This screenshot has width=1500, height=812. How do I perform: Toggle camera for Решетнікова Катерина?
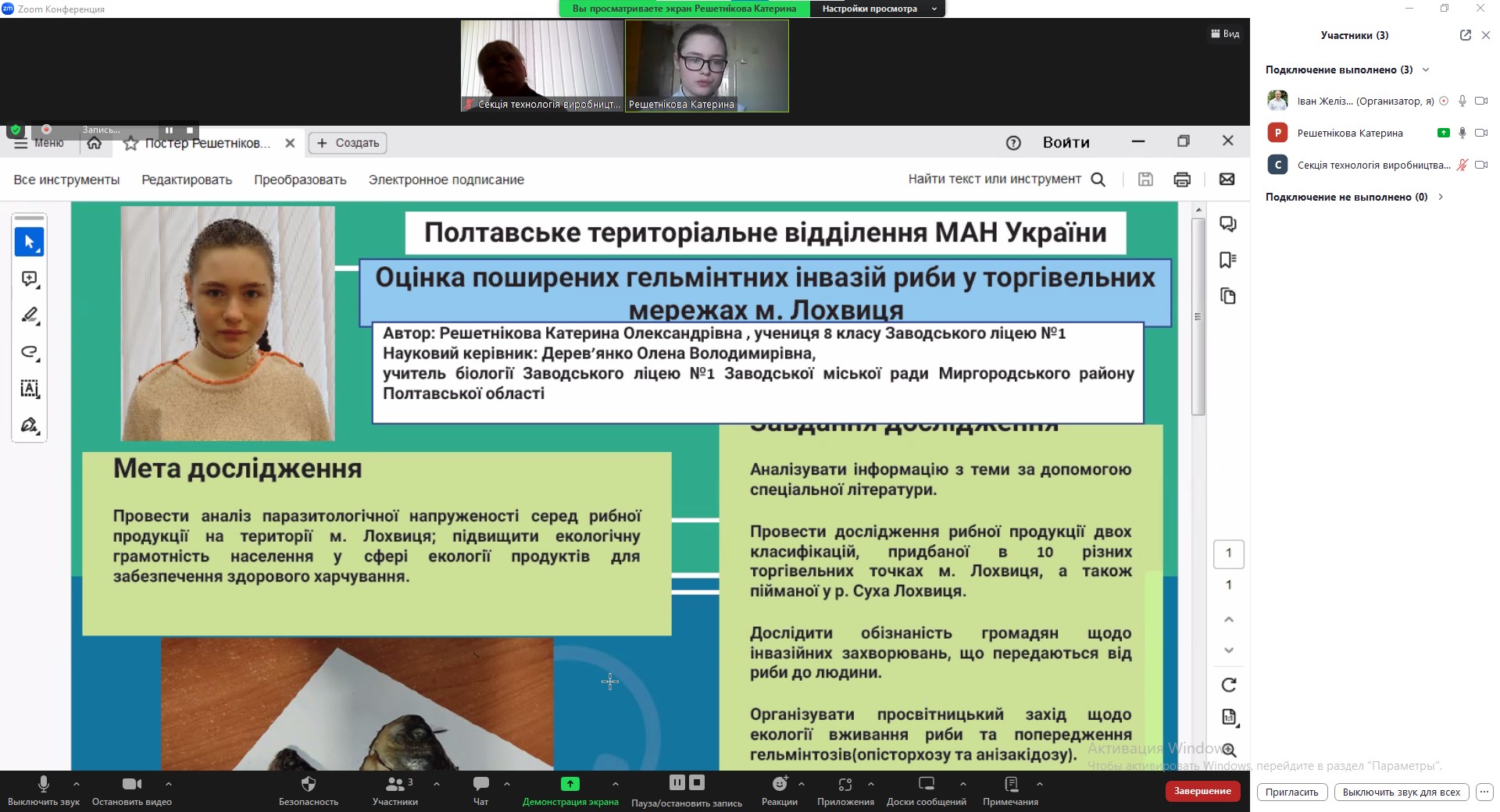point(1480,133)
